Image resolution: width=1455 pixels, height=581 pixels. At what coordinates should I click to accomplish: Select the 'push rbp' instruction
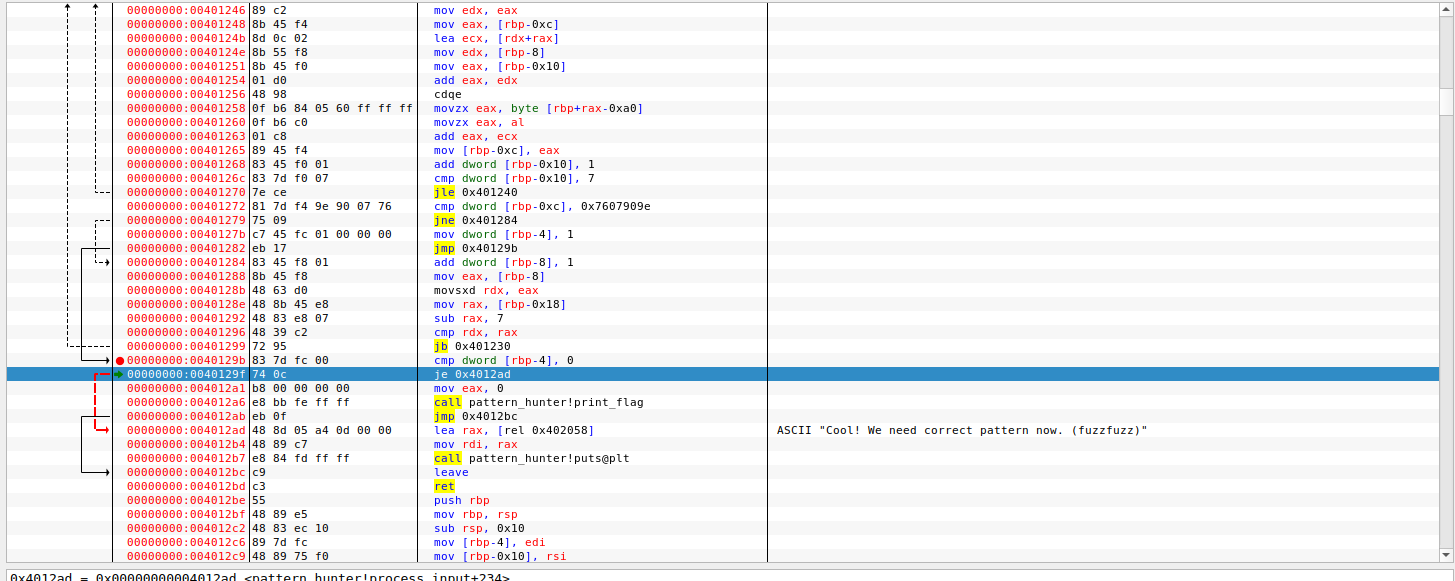tap(462, 500)
